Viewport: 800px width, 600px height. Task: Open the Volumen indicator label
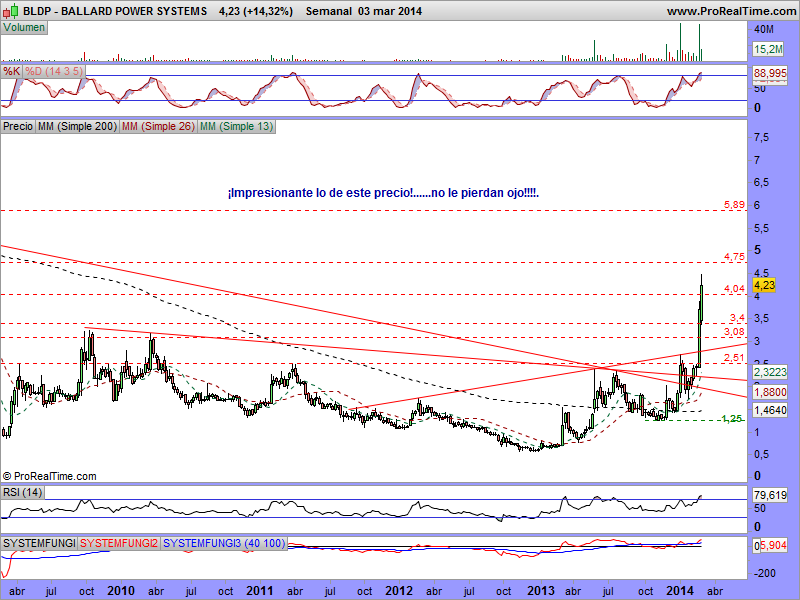(24, 28)
